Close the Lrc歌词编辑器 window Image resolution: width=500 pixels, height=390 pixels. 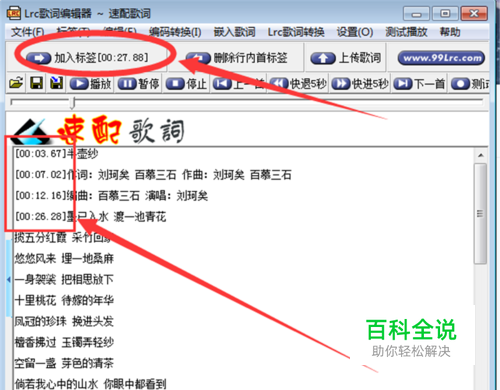474,14
